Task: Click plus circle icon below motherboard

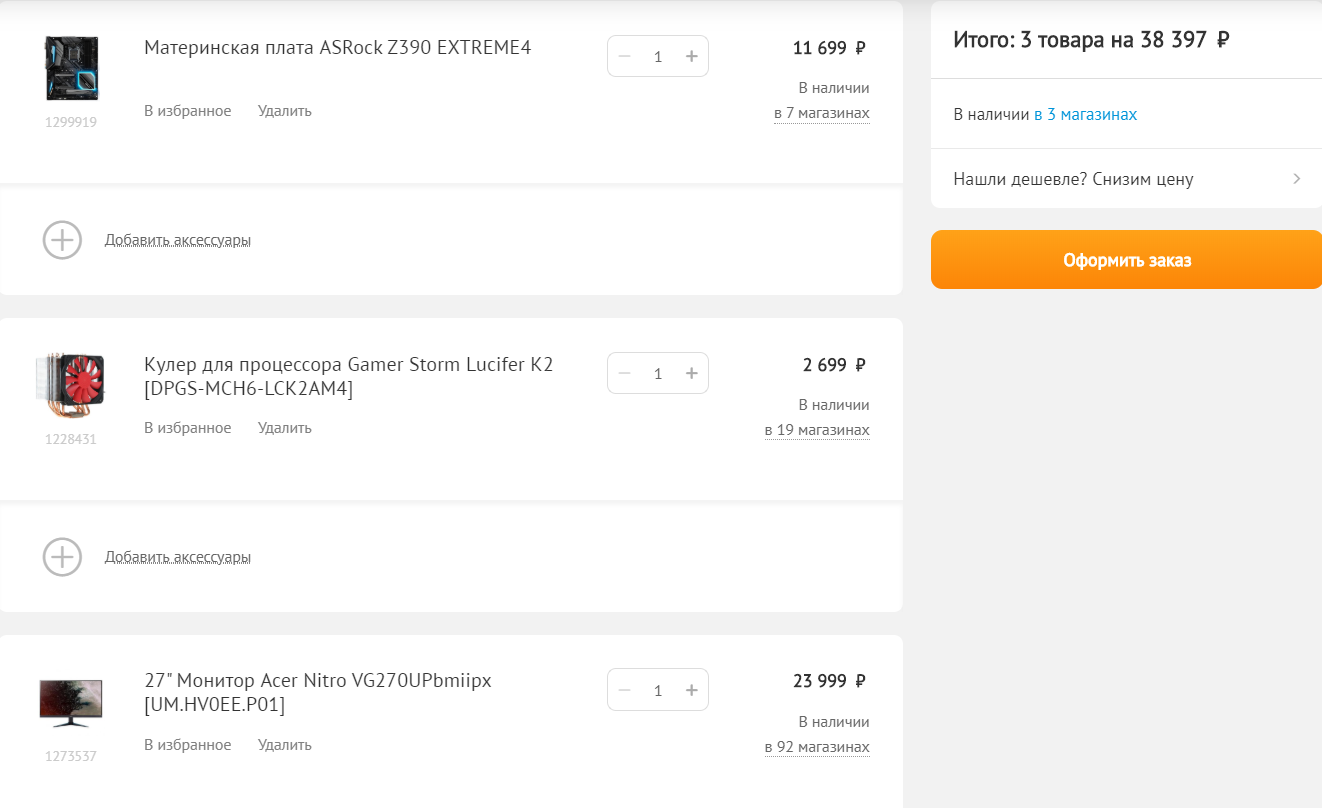Action: pyautogui.click(x=62, y=240)
